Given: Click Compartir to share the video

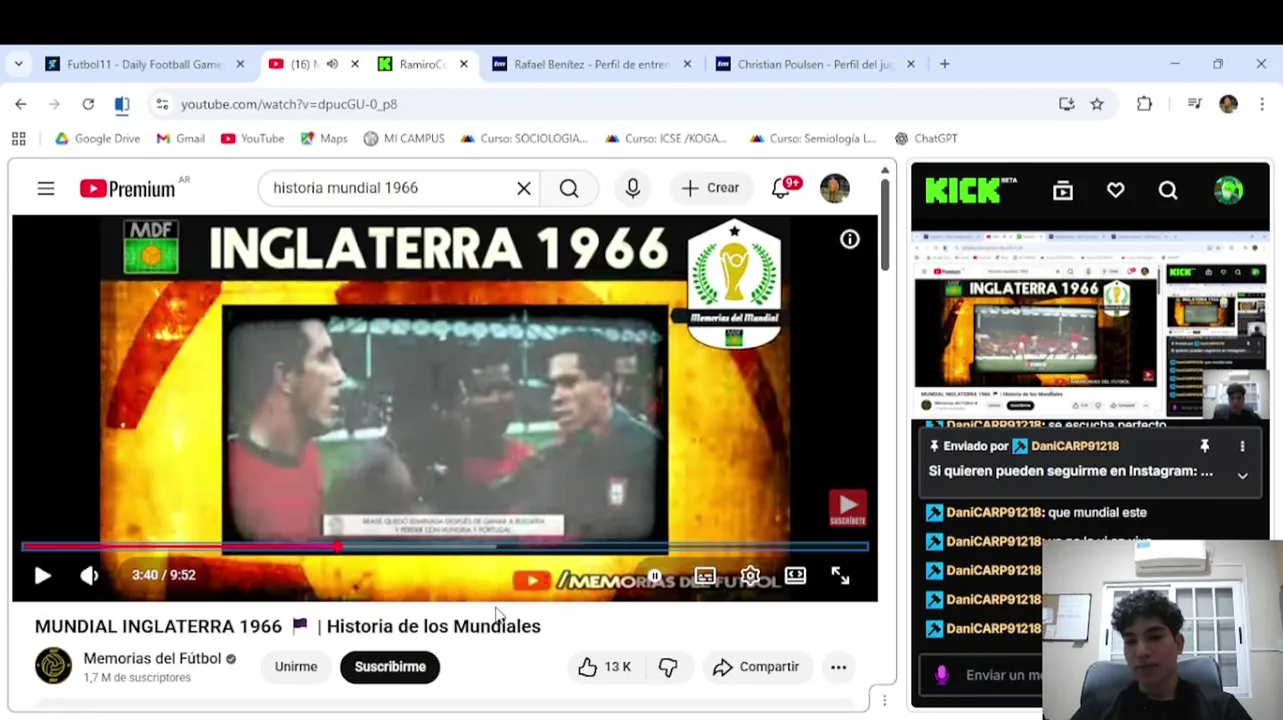Looking at the screenshot, I should pos(756,667).
